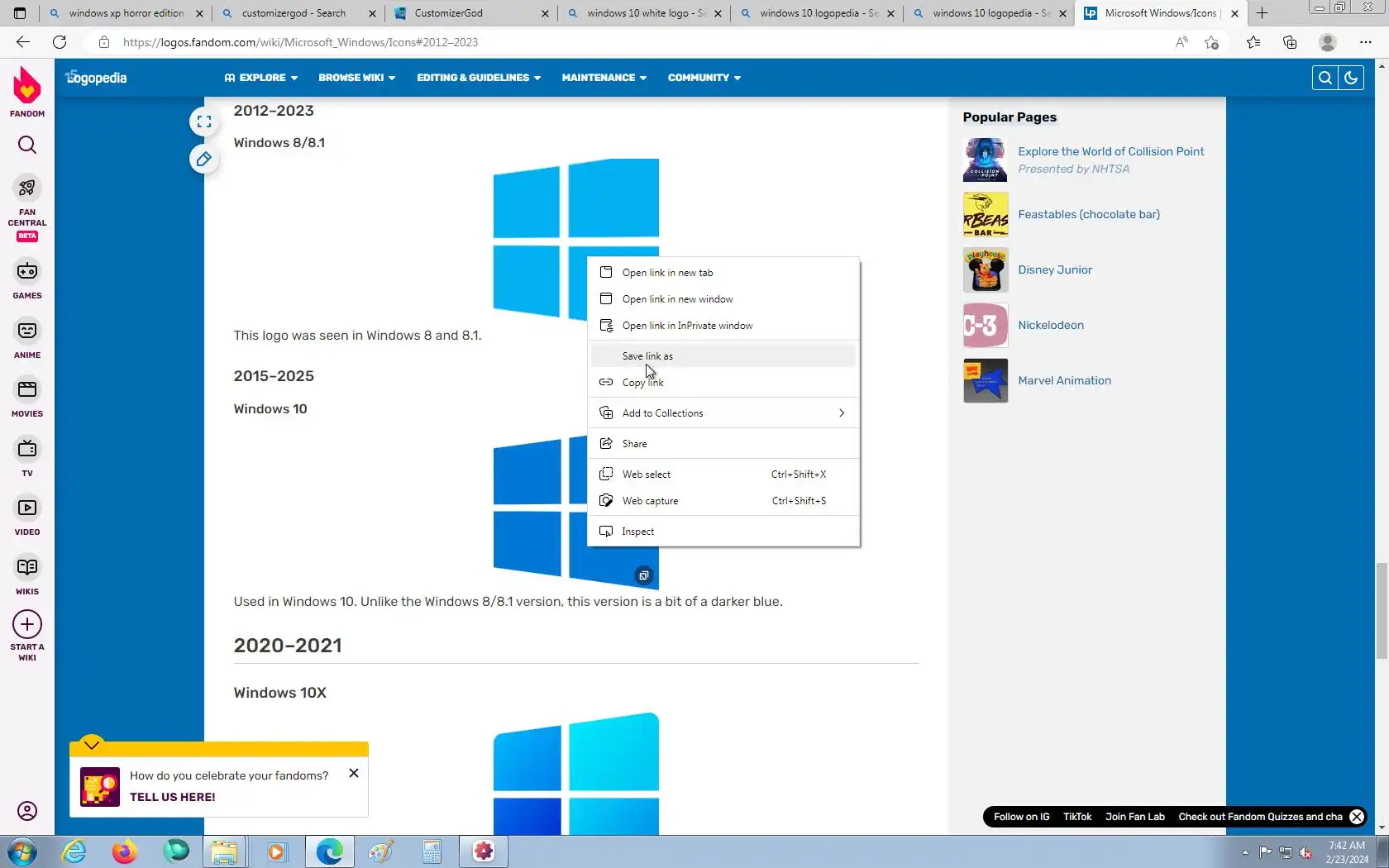Switch to windows xp horror edition tab
1389x868 pixels.
pyautogui.click(x=126, y=13)
